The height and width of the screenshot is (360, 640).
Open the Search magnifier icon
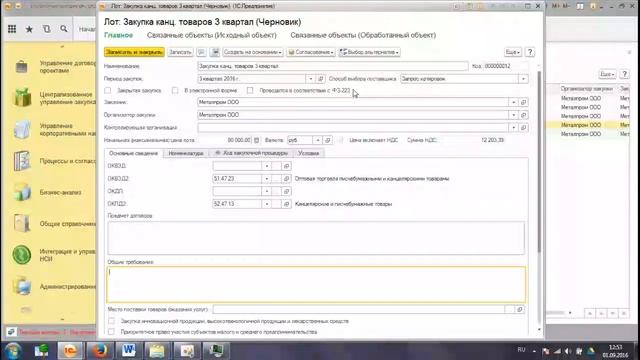[x=64, y=29]
